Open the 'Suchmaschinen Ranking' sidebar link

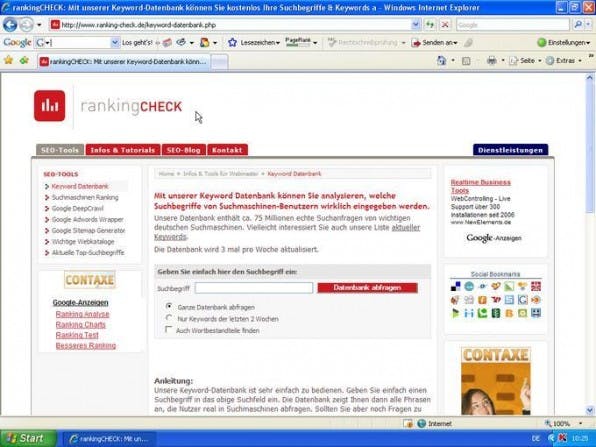pyautogui.click(x=85, y=197)
